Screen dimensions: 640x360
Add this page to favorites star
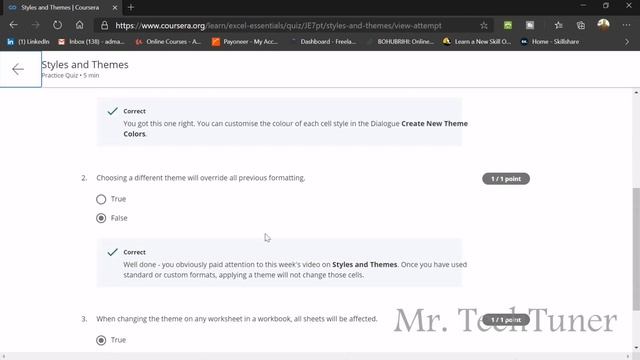484,25
